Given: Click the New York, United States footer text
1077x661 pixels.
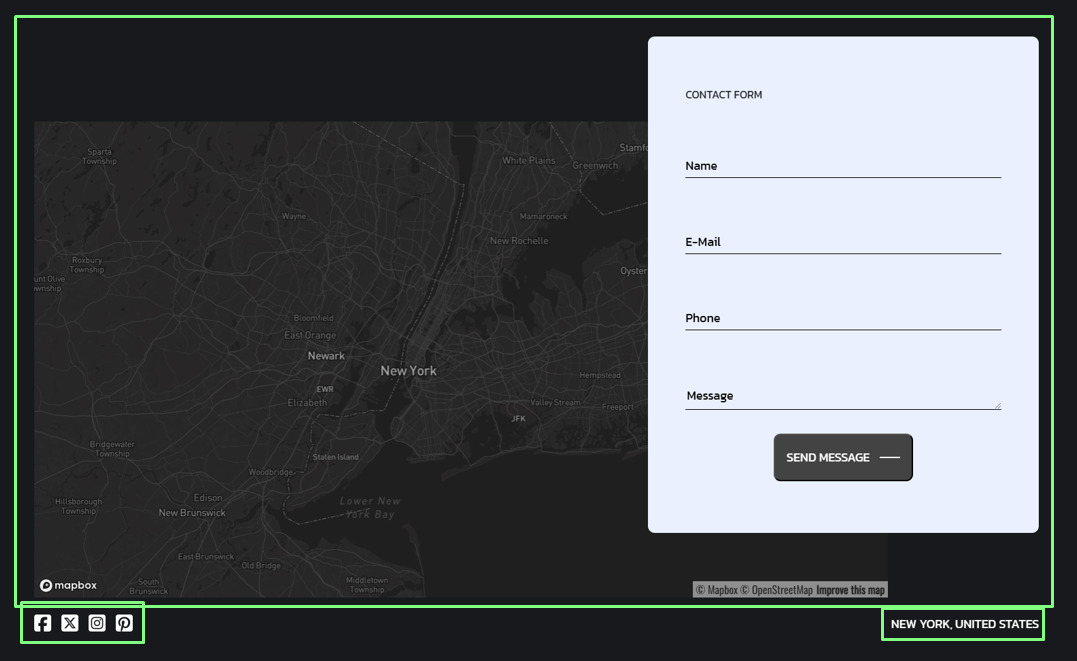Looking at the screenshot, I should click(x=964, y=624).
